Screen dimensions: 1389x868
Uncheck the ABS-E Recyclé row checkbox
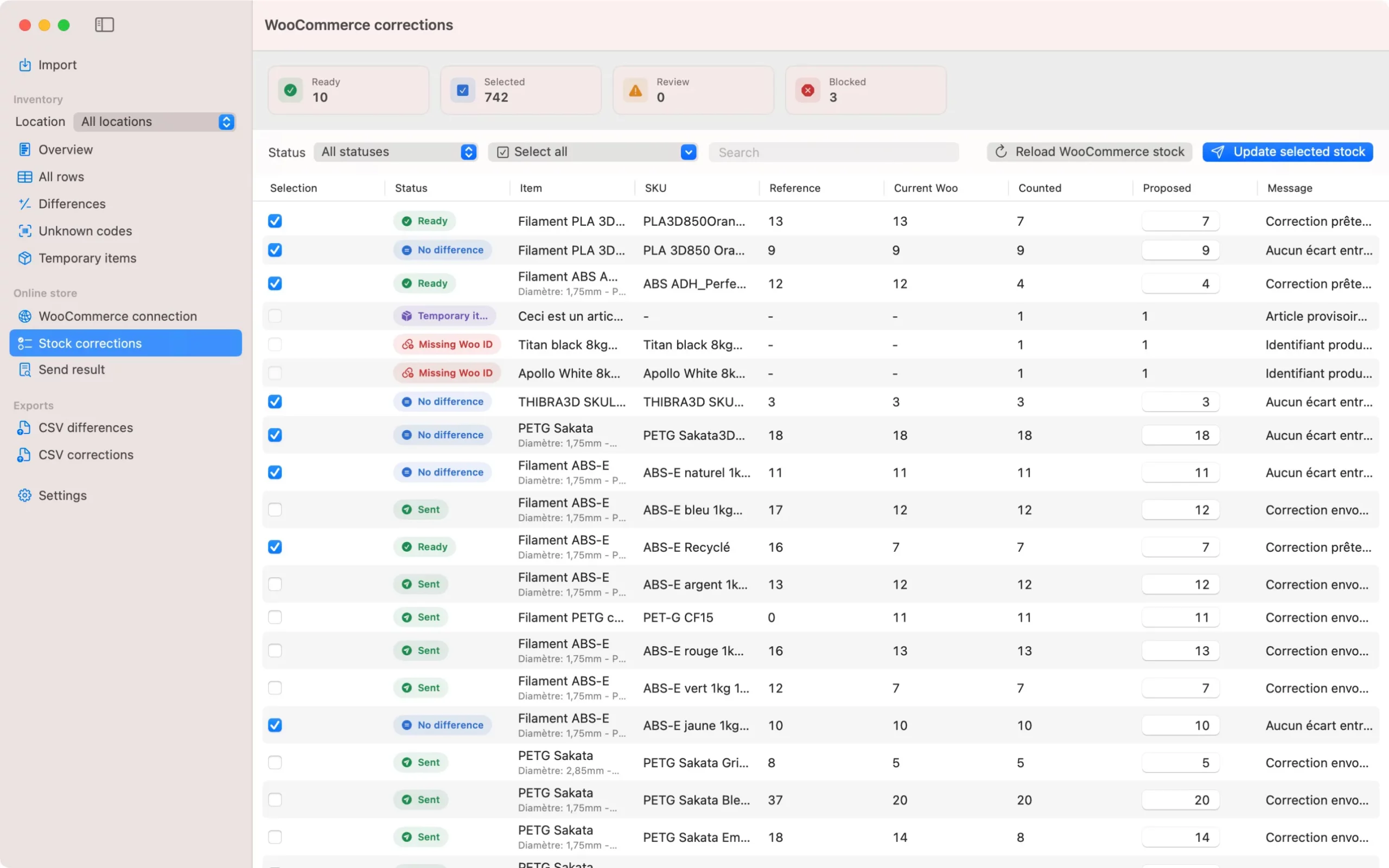coord(275,547)
